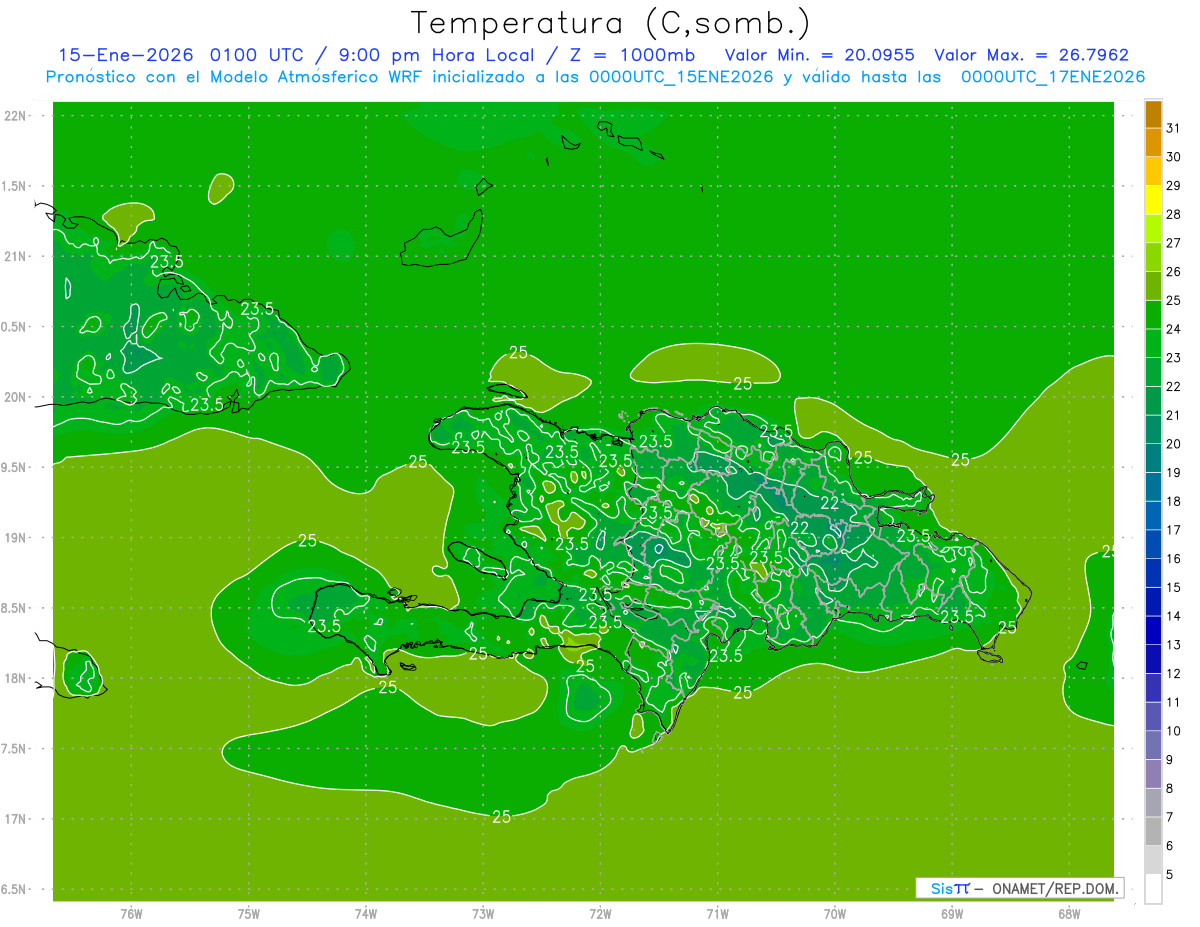1200x927 pixels.
Task: Click the 17N latitude axis label
Action: (16, 819)
